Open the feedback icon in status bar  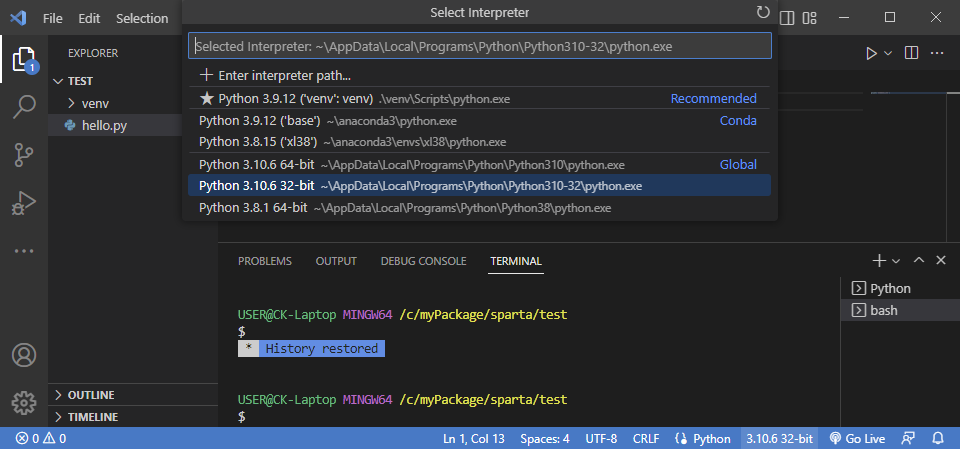(x=909, y=439)
